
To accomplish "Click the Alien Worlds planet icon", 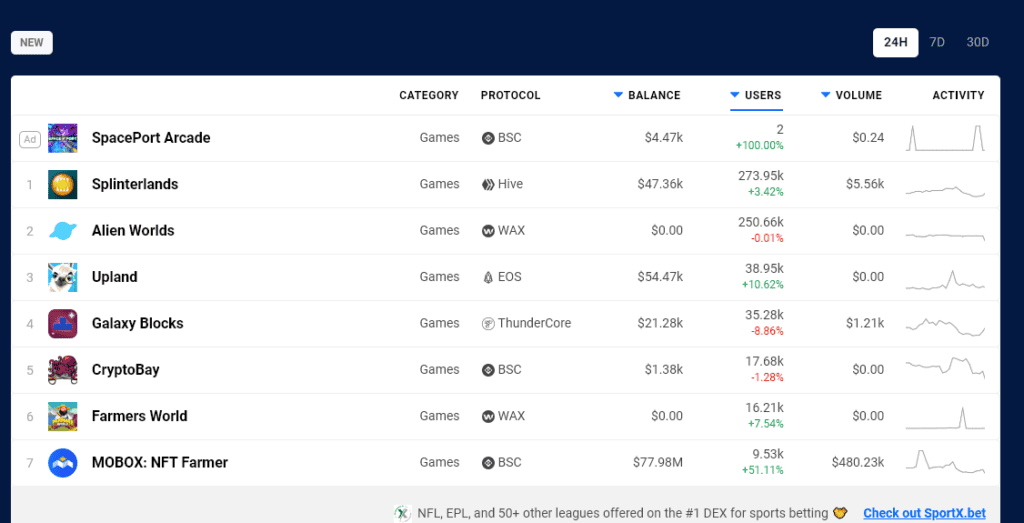I will click(x=63, y=231).
